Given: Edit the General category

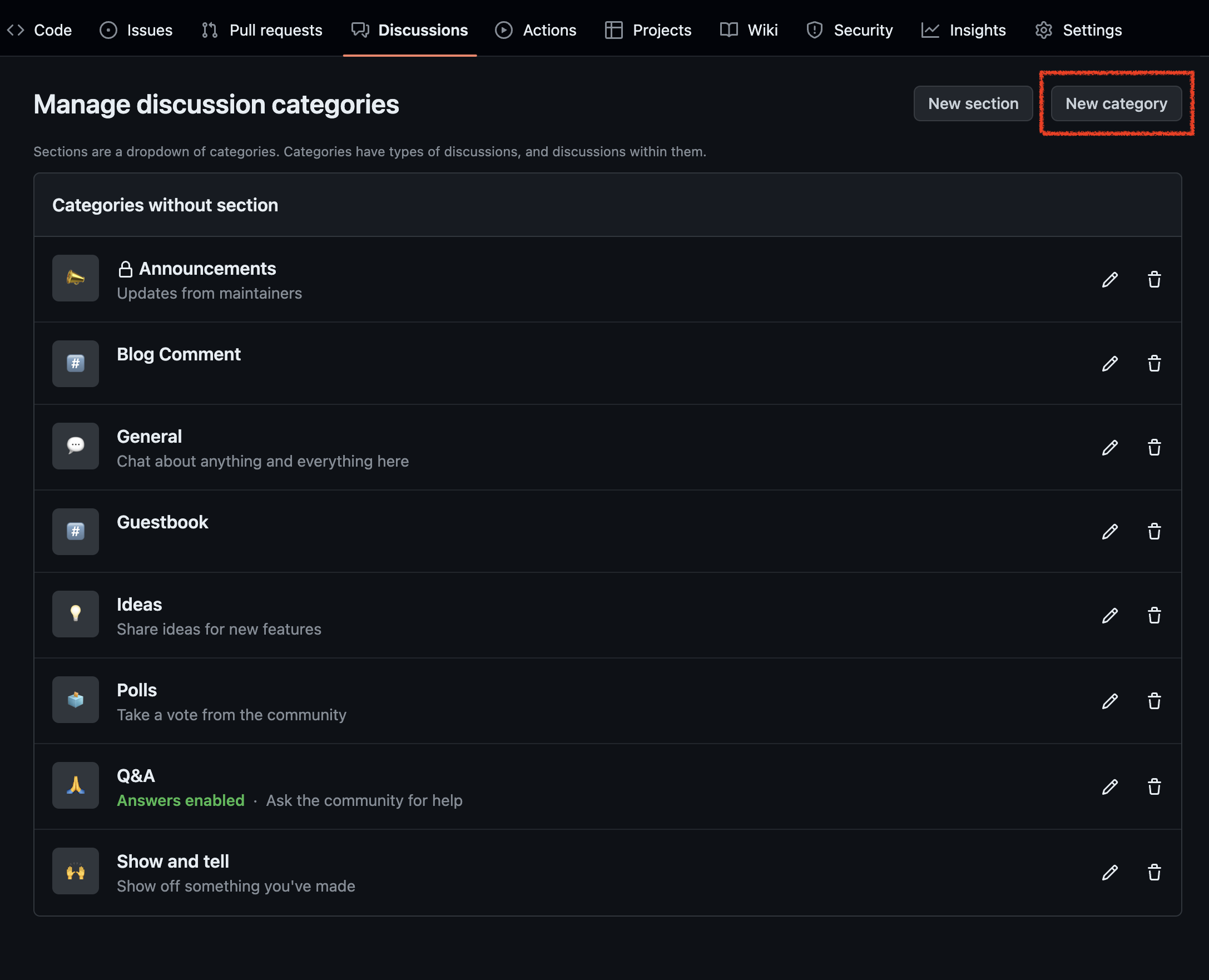Looking at the screenshot, I should [1109, 448].
